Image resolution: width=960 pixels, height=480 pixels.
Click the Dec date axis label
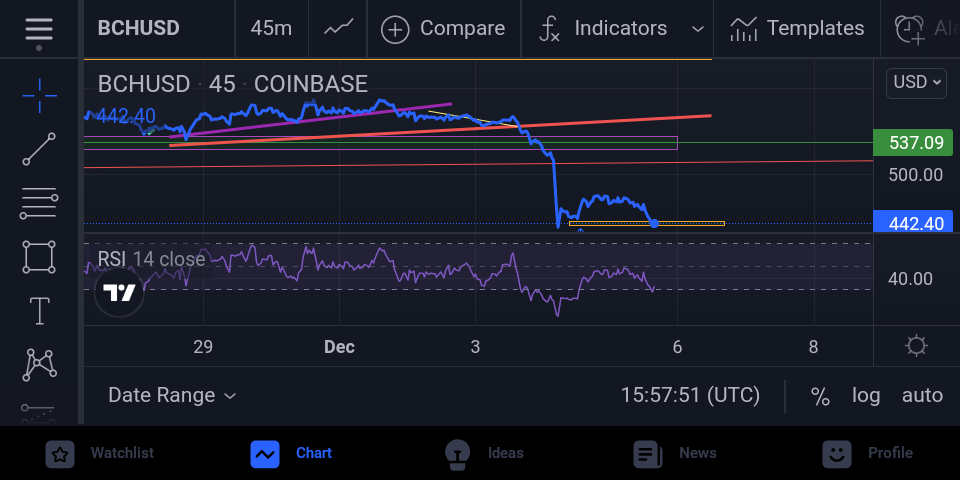point(339,347)
